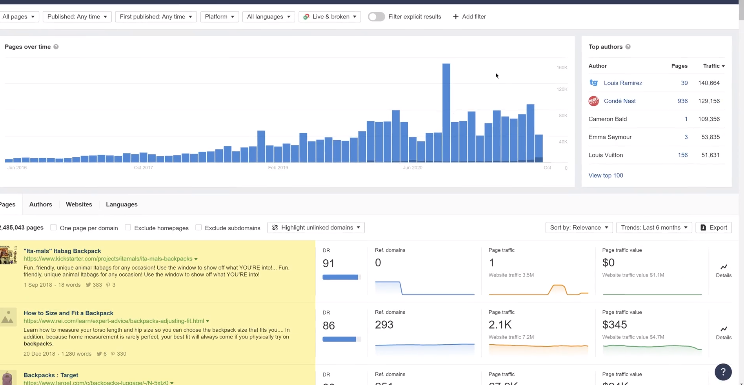
Task: Open the Published: Any time dropdown
Action: 77,17
